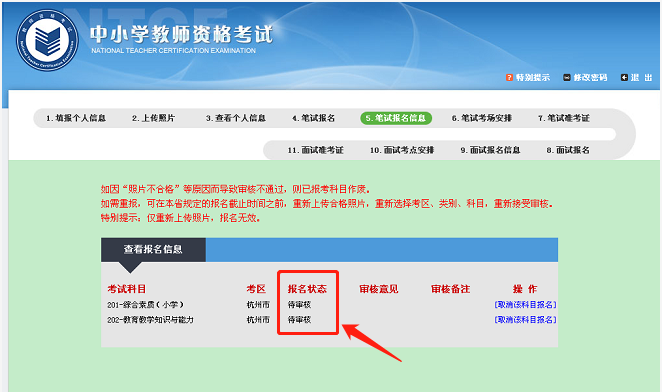The height and width of the screenshot is (392, 662).
Task: Go to step 1 填报个人信息
Action: tap(76, 118)
